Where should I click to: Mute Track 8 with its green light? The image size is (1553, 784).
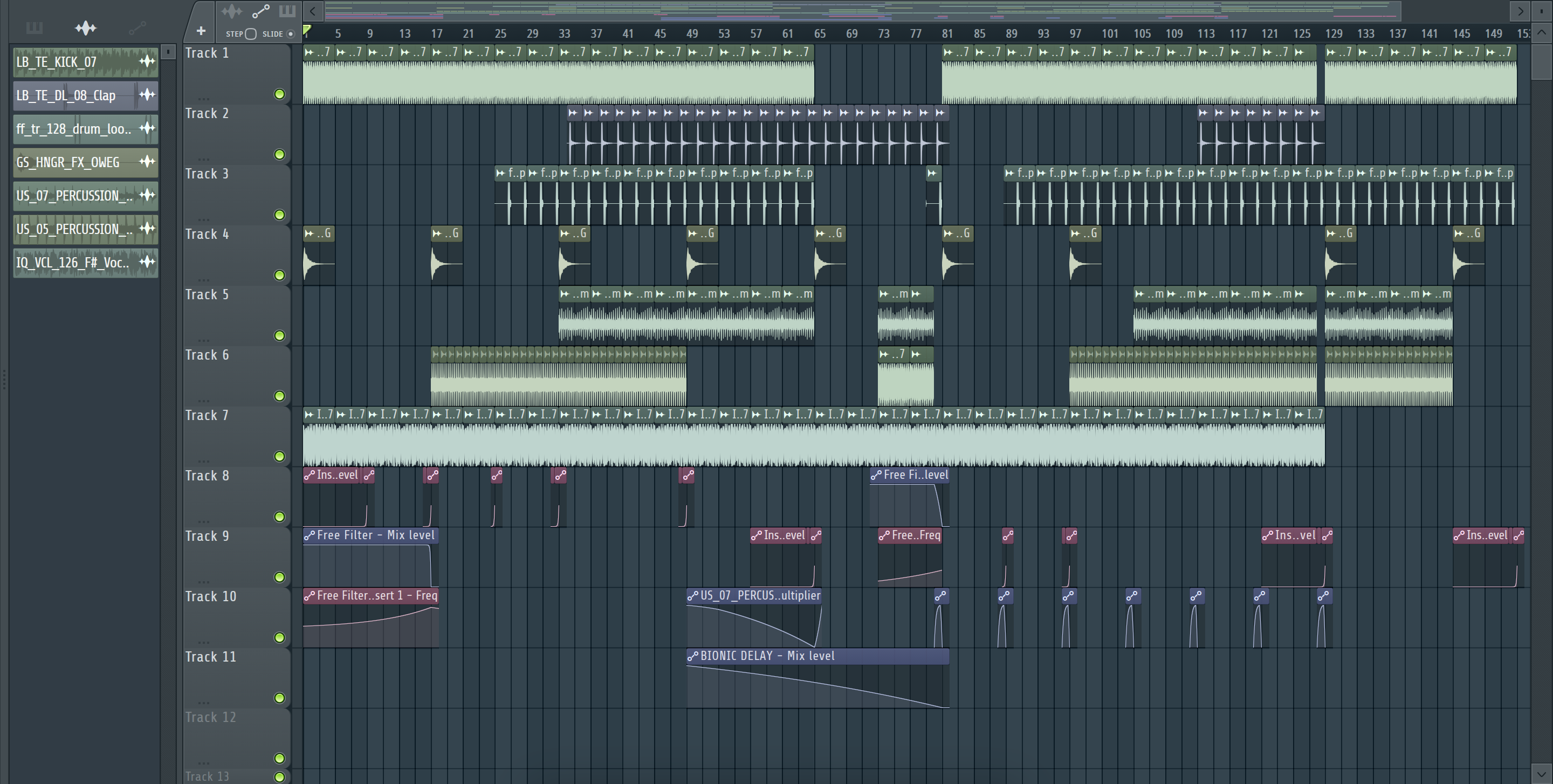click(279, 517)
